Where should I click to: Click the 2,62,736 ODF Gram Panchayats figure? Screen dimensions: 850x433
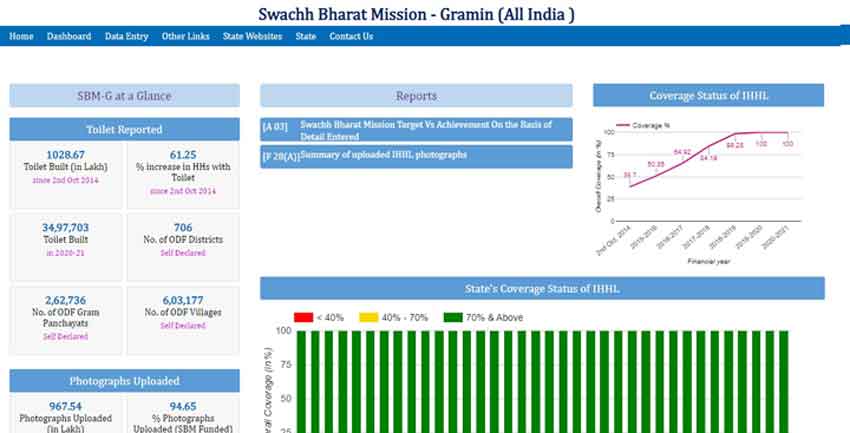coord(66,300)
